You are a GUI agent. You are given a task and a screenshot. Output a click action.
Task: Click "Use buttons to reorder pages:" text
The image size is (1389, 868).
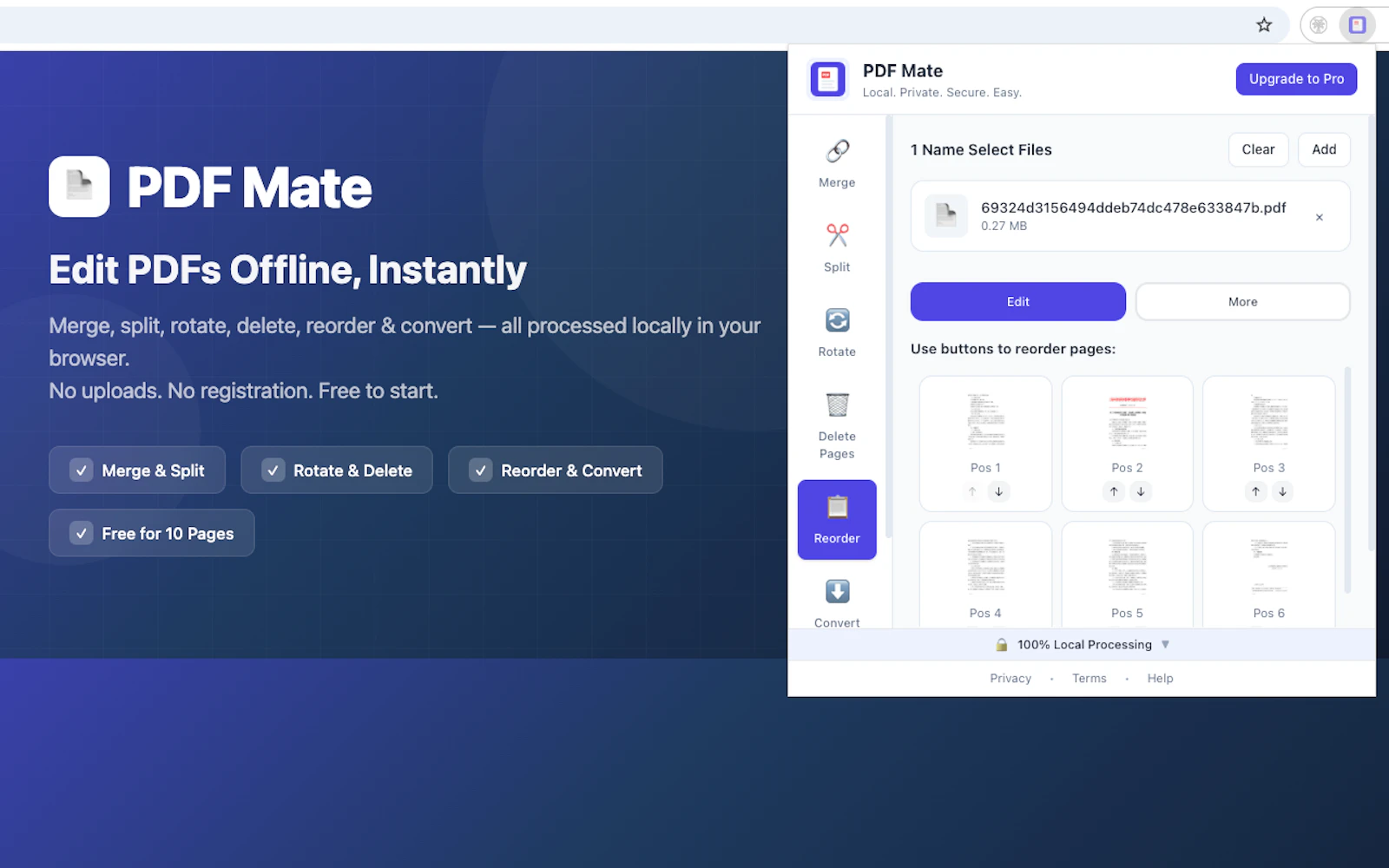coord(1013,349)
